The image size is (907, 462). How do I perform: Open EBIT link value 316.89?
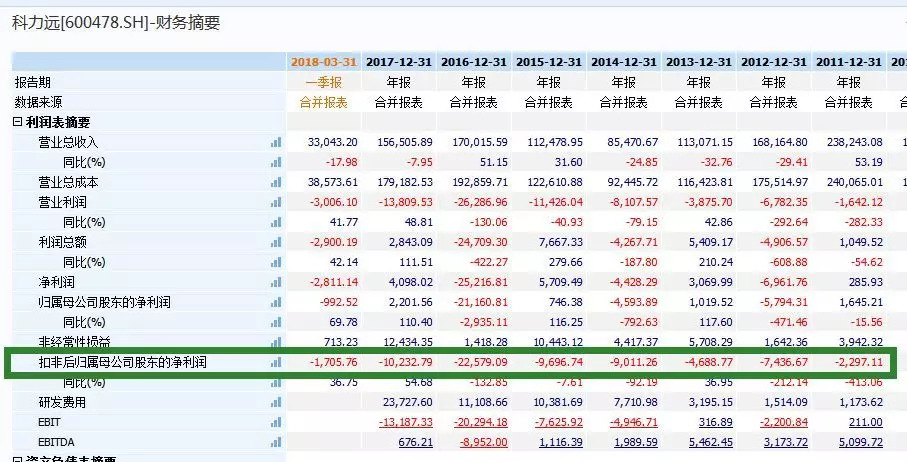point(716,423)
